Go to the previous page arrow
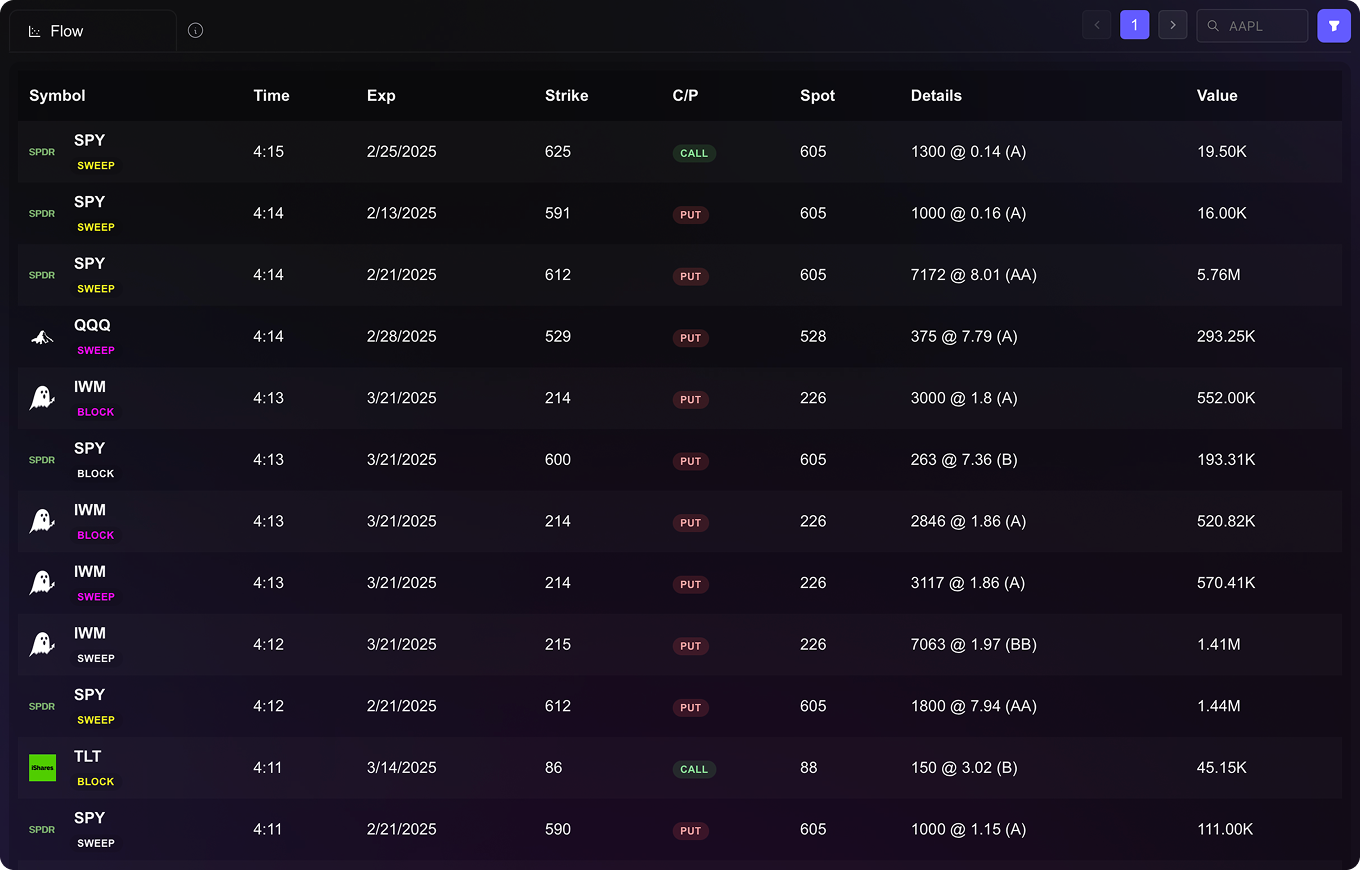Image resolution: width=1360 pixels, height=870 pixels. point(1096,26)
